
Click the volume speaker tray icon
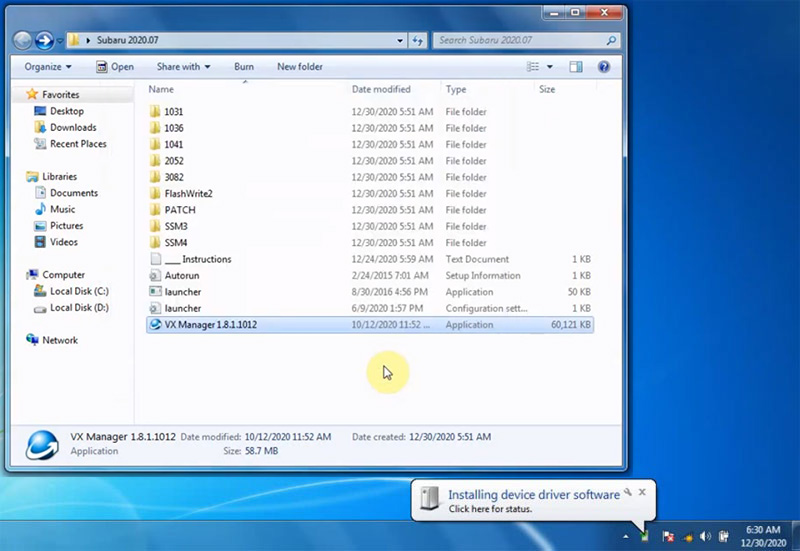[706, 537]
